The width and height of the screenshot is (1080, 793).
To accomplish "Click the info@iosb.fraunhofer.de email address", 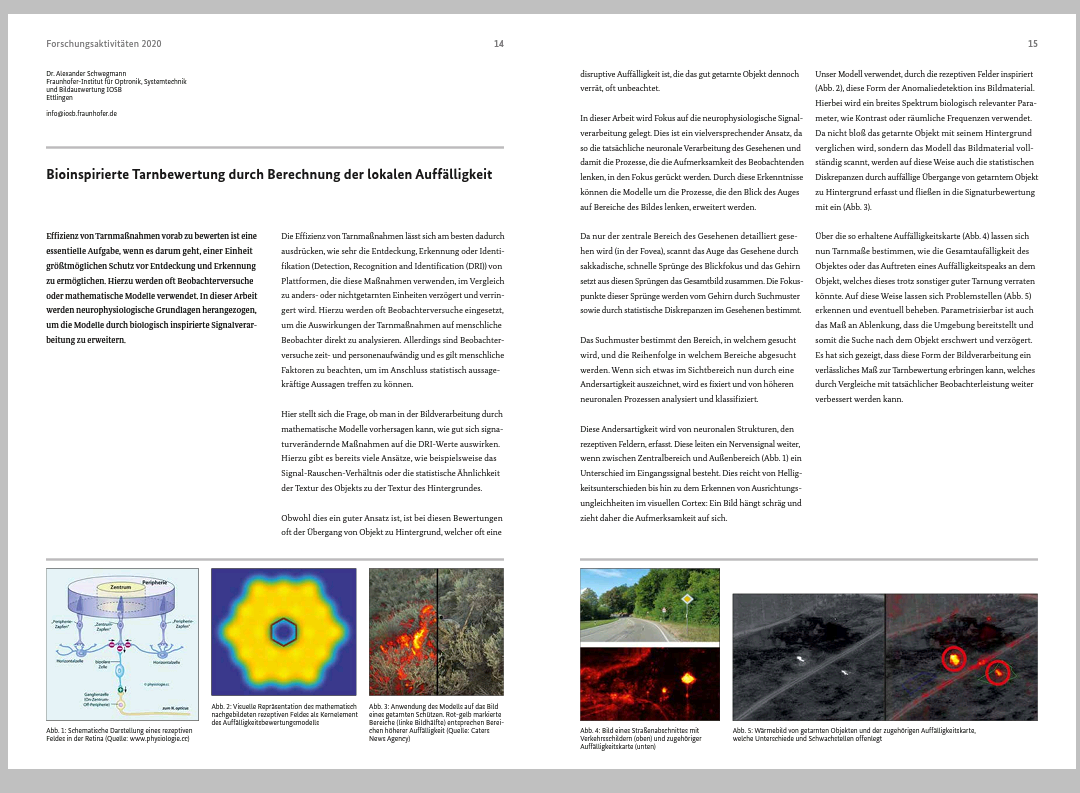I will pos(81,114).
